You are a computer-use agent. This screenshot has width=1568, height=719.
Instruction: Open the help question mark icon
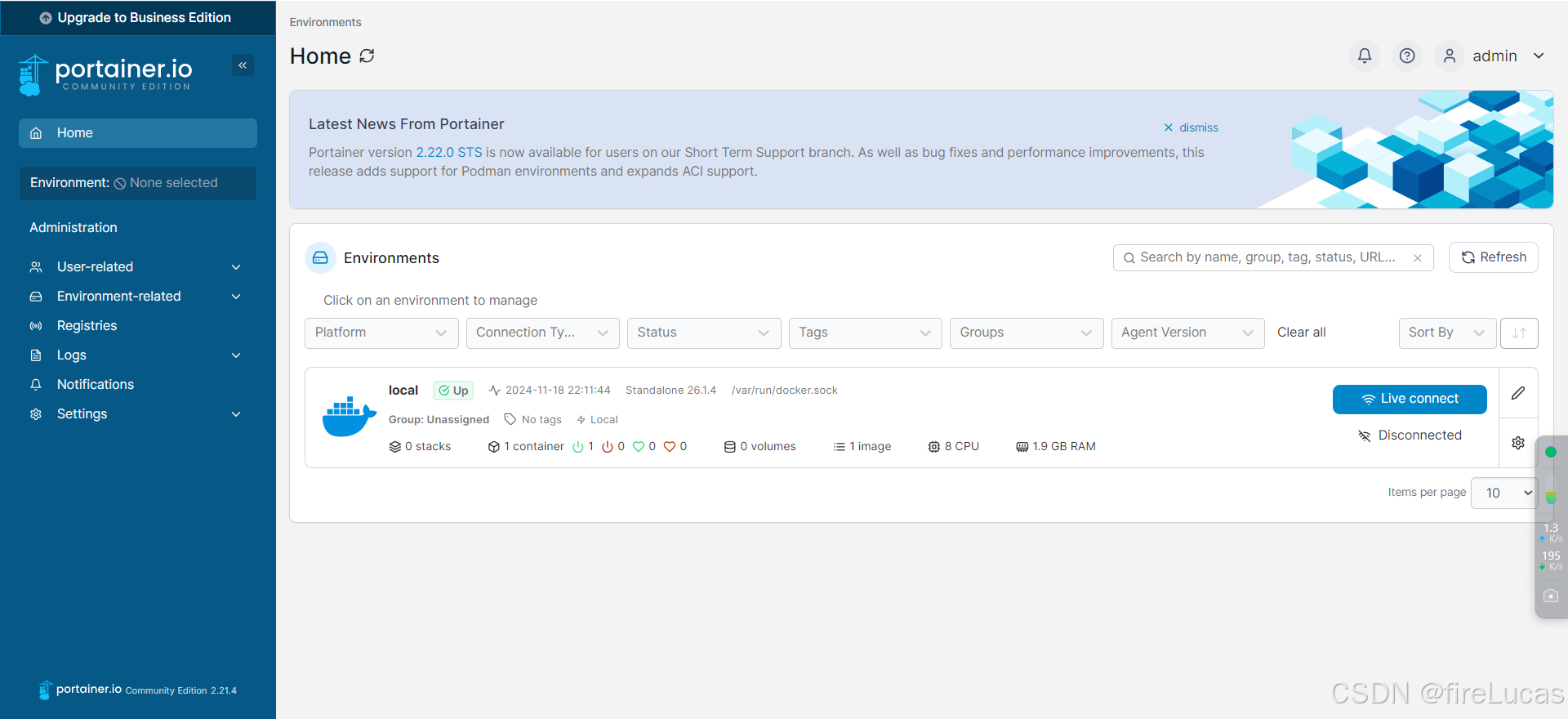pos(1407,56)
